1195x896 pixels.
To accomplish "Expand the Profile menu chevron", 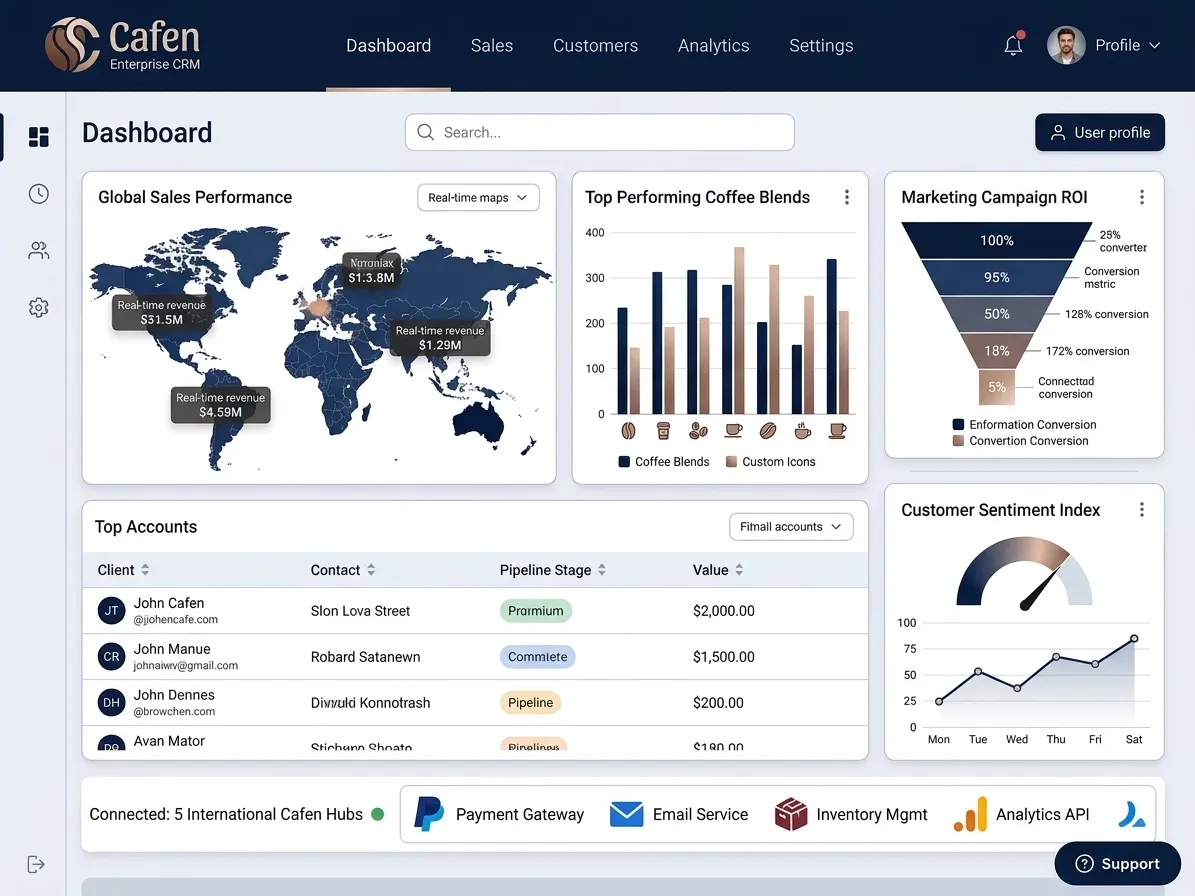I will coord(1155,46).
